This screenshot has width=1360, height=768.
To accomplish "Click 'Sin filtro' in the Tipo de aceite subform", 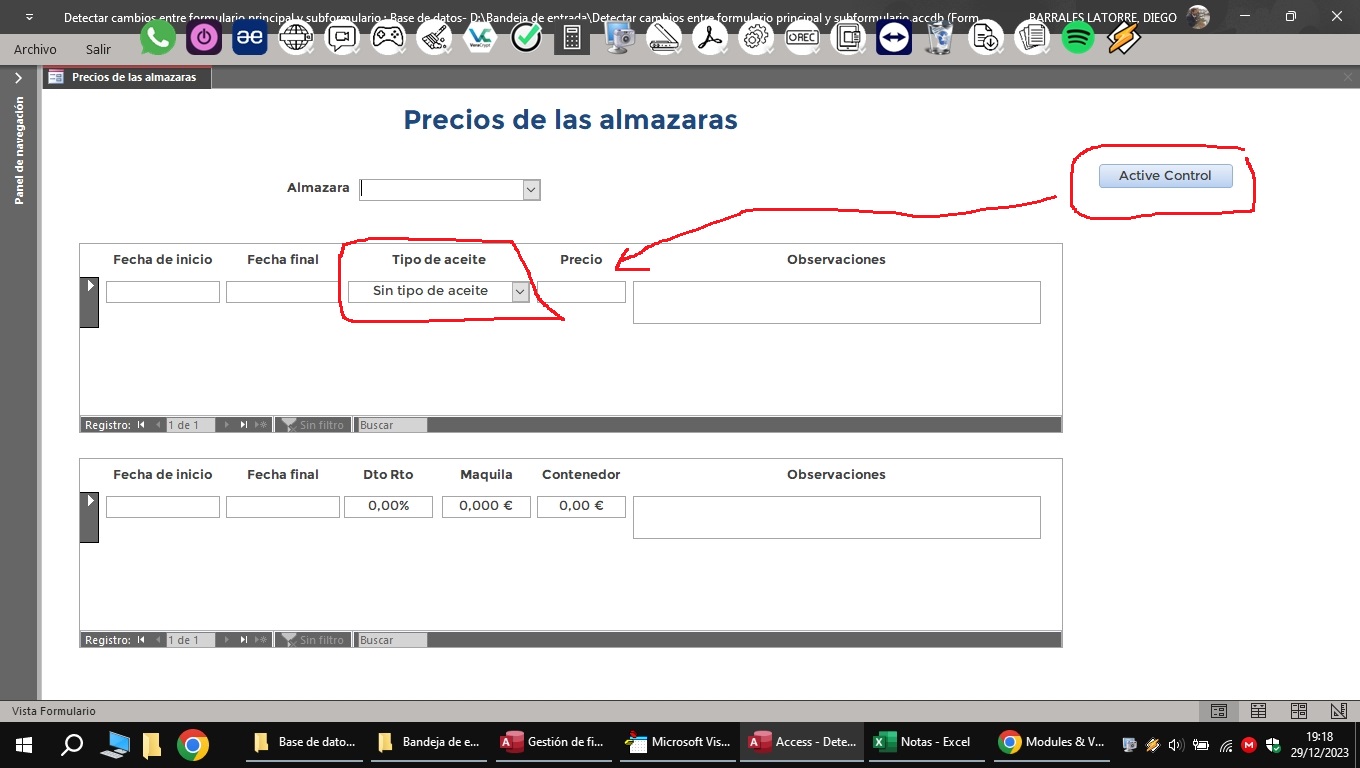I will coord(313,425).
